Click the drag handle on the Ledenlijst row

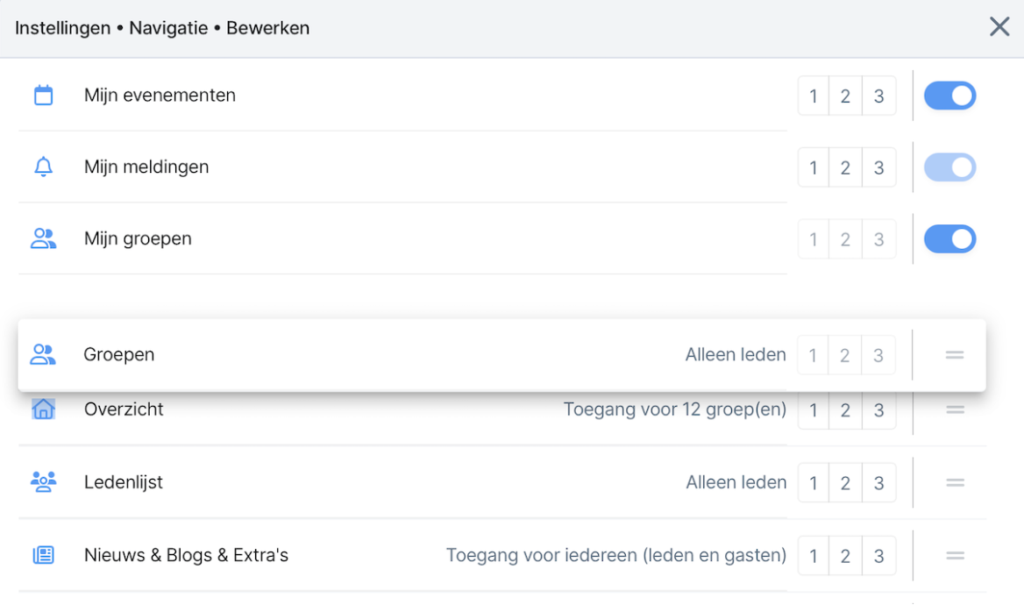pos(954,482)
